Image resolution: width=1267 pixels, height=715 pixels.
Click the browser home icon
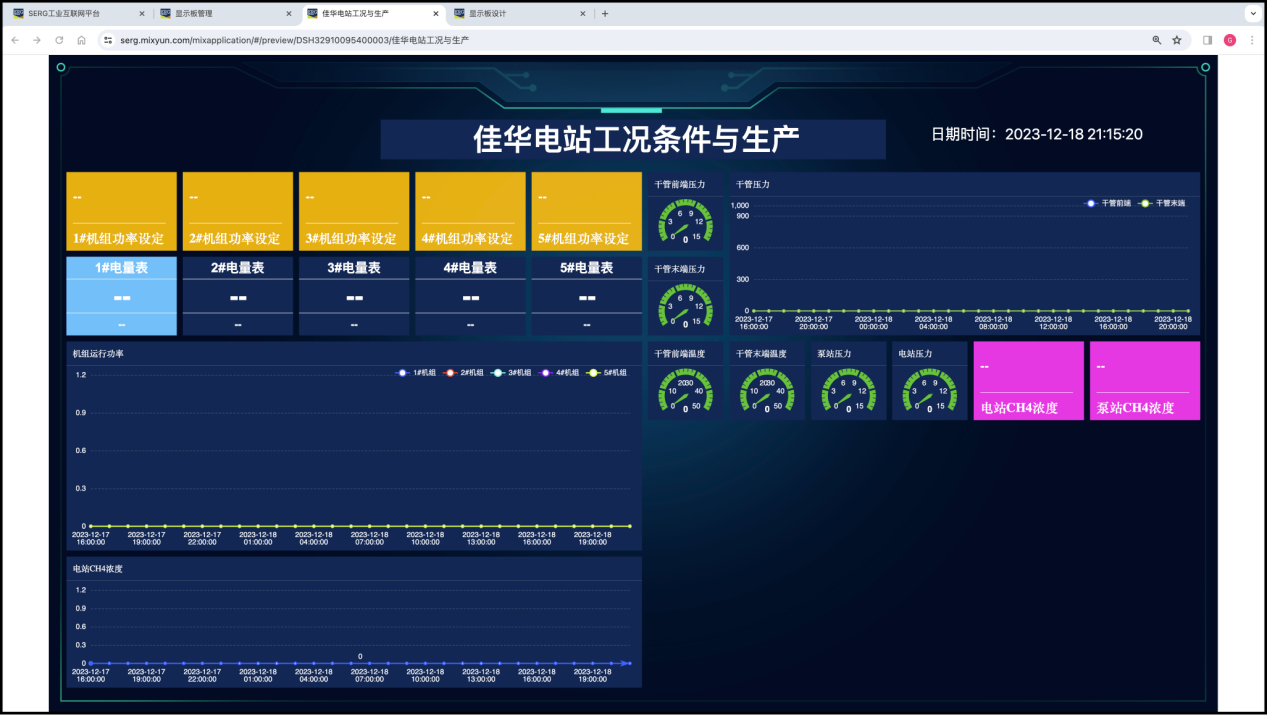(x=81, y=40)
